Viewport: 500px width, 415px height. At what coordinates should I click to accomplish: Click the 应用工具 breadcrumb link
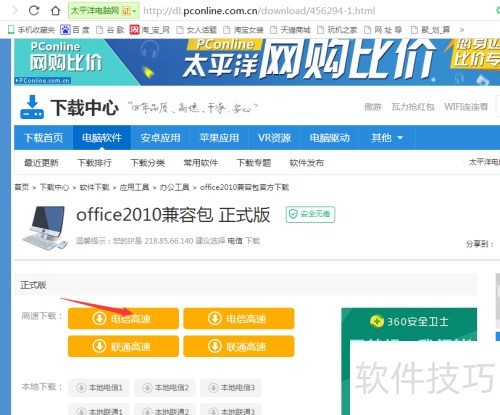pos(134,187)
